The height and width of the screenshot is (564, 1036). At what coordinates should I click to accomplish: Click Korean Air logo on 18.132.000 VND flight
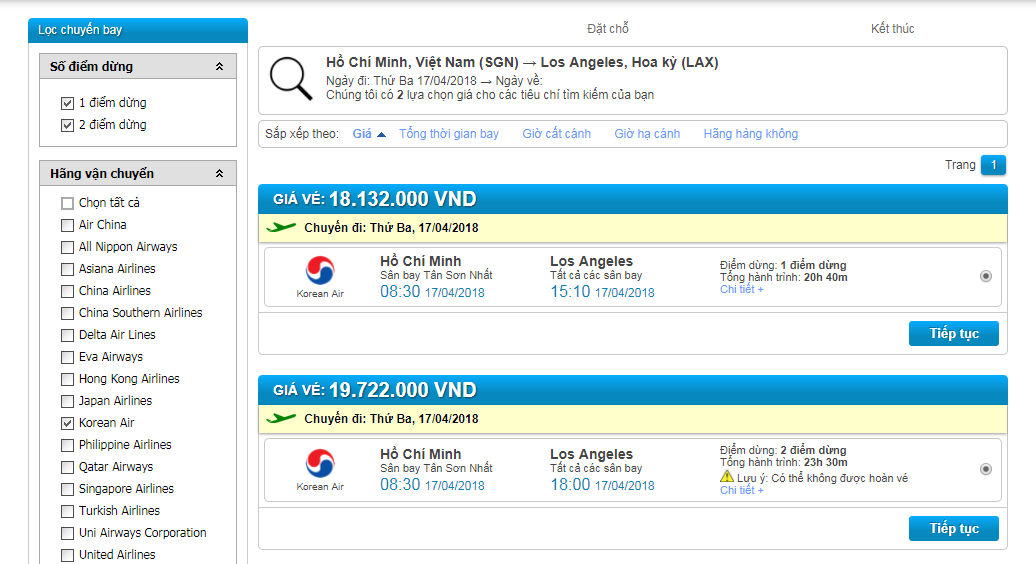(320, 271)
